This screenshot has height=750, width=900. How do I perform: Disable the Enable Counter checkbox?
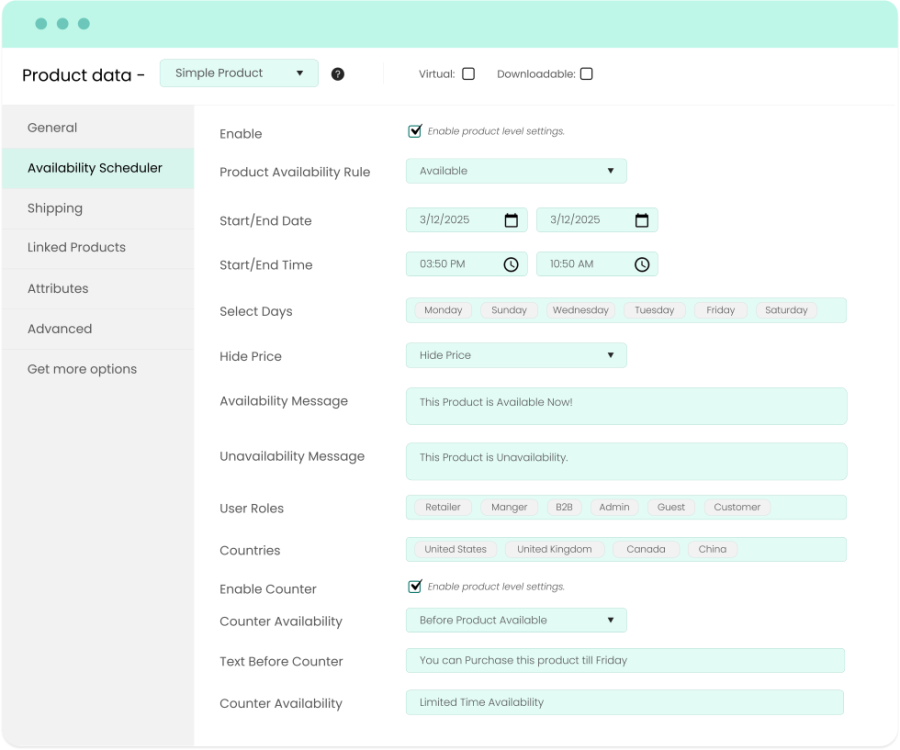[x=415, y=587]
